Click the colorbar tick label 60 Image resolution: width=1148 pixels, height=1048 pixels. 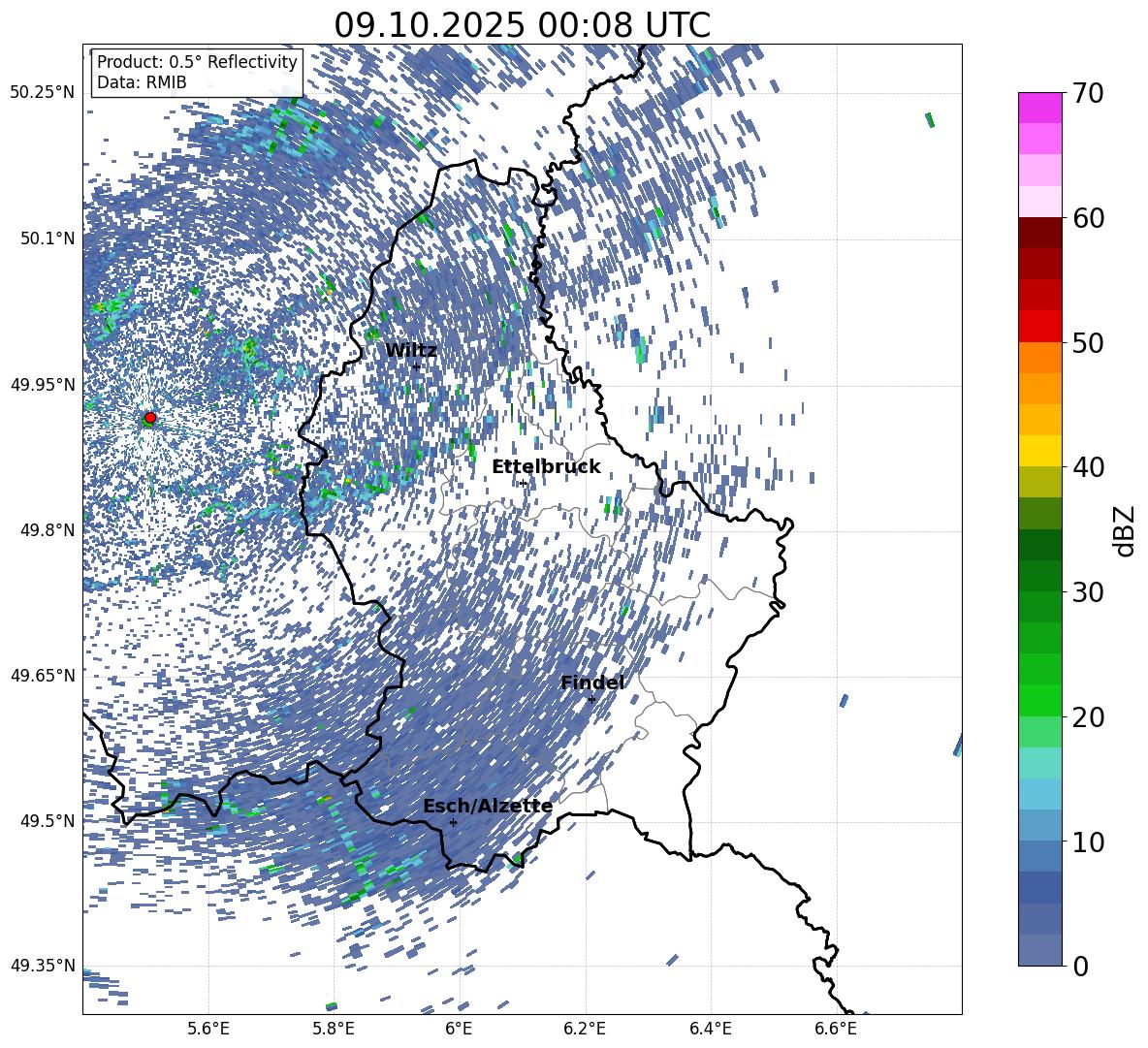tap(1089, 218)
